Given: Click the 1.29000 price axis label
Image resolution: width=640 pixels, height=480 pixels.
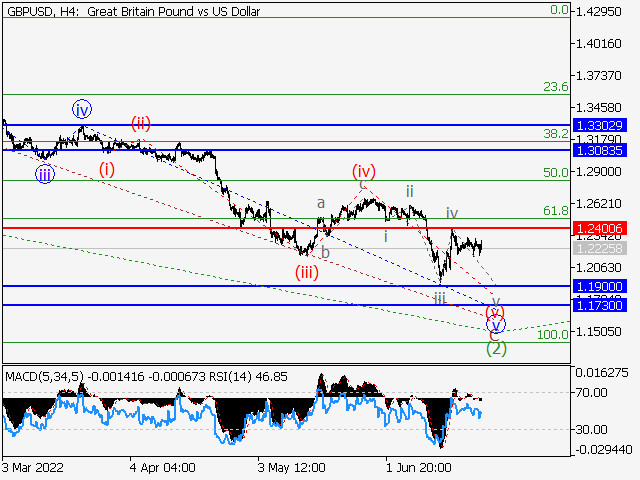Looking at the screenshot, I should point(599,171).
